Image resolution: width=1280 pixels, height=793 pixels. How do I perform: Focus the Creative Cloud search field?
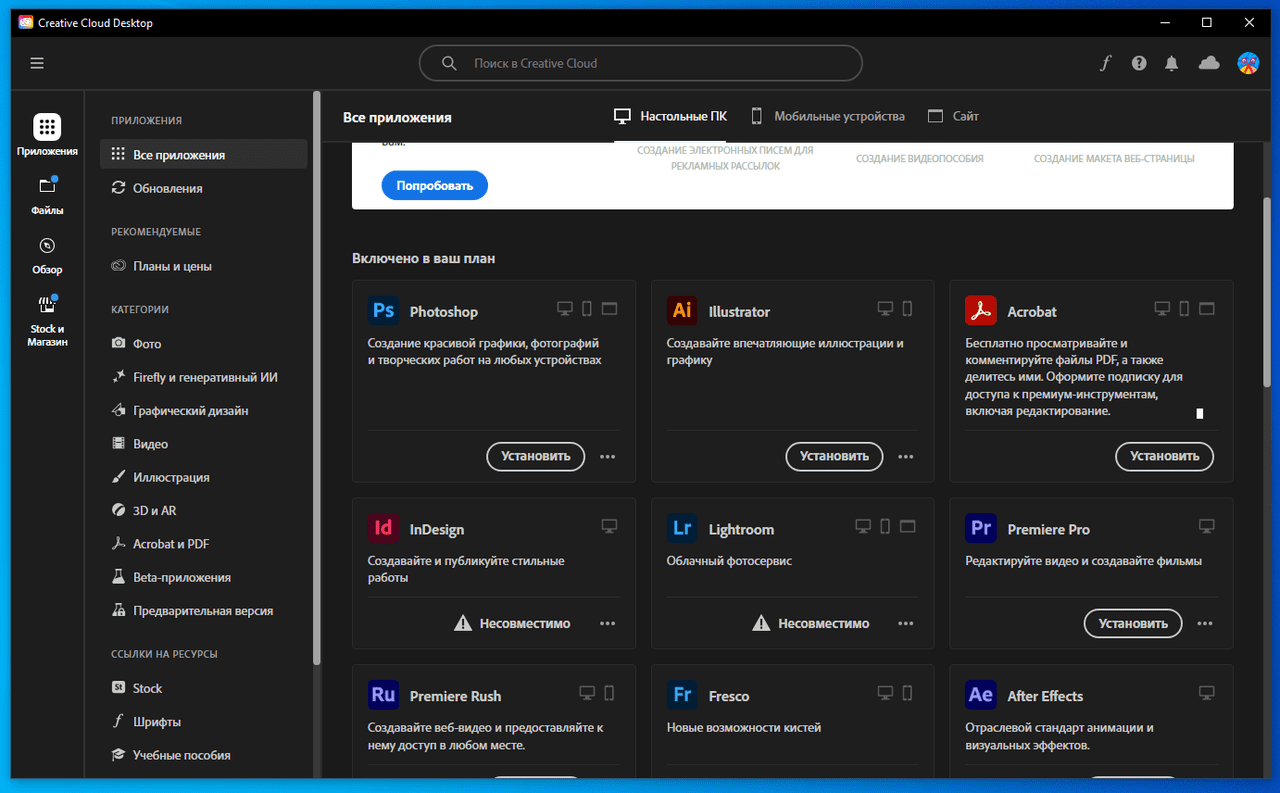pyautogui.click(x=640, y=63)
